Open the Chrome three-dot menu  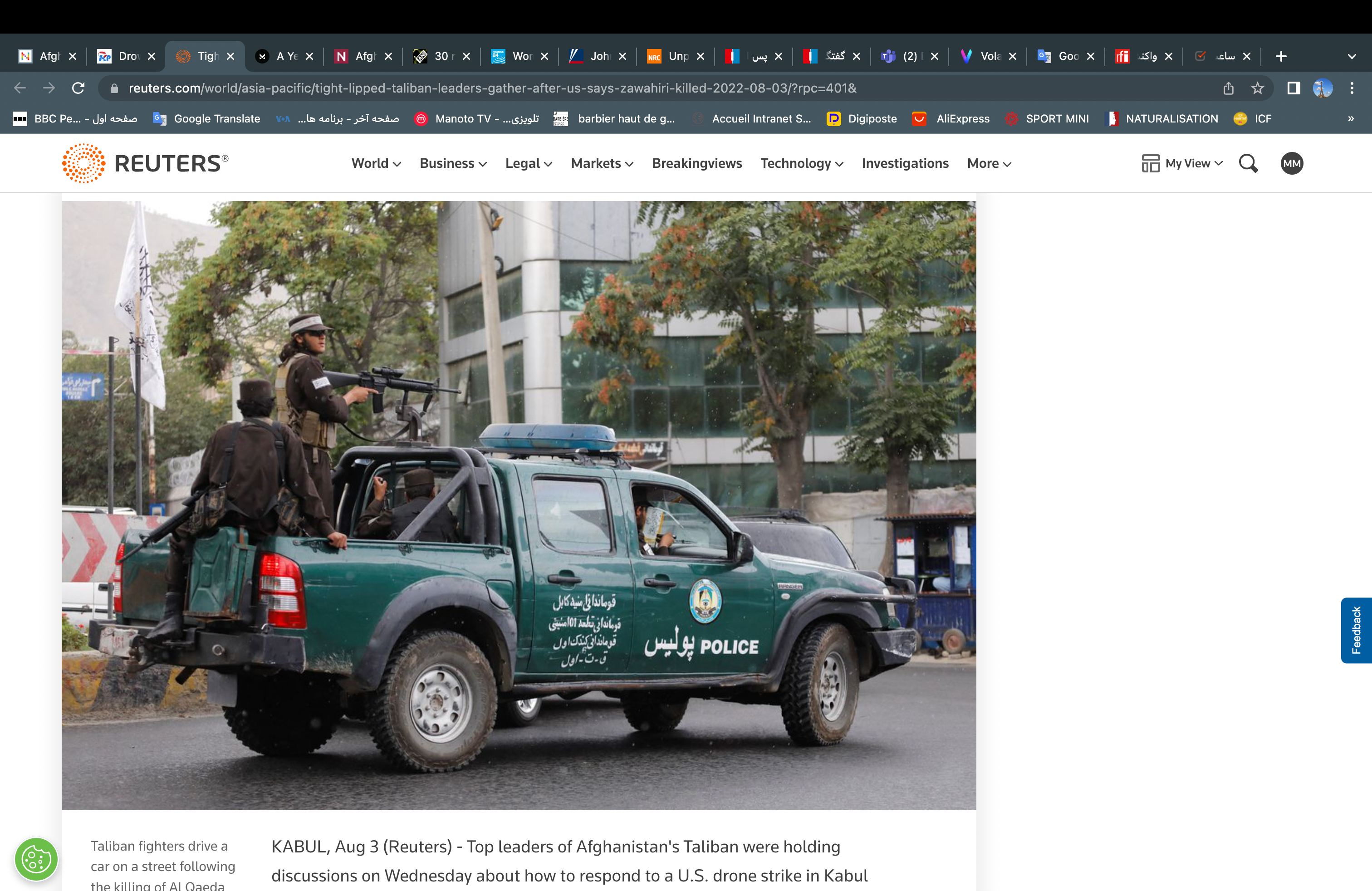(x=1352, y=88)
